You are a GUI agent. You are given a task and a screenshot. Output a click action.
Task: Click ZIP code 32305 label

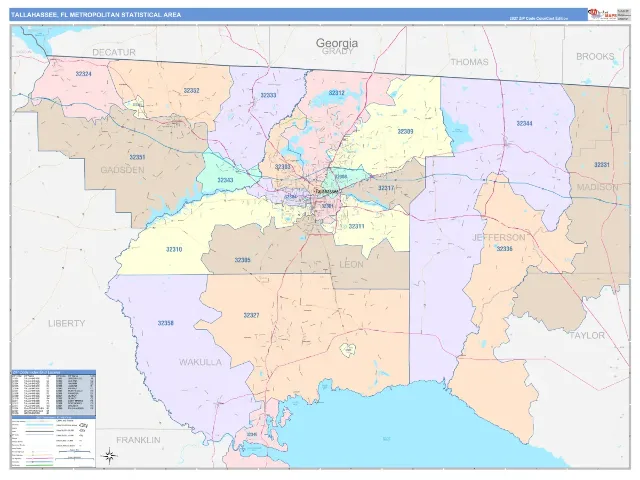point(242,260)
